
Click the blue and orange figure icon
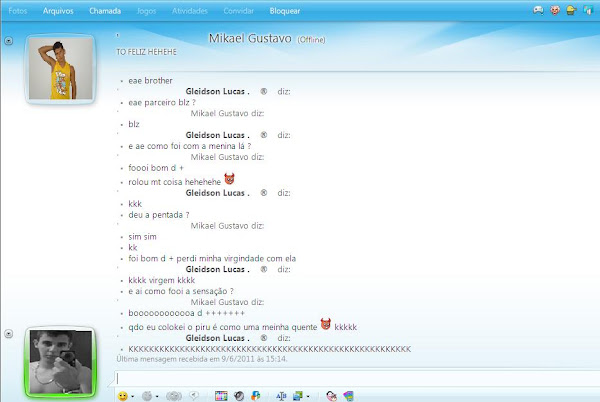(x=256, y=396)
